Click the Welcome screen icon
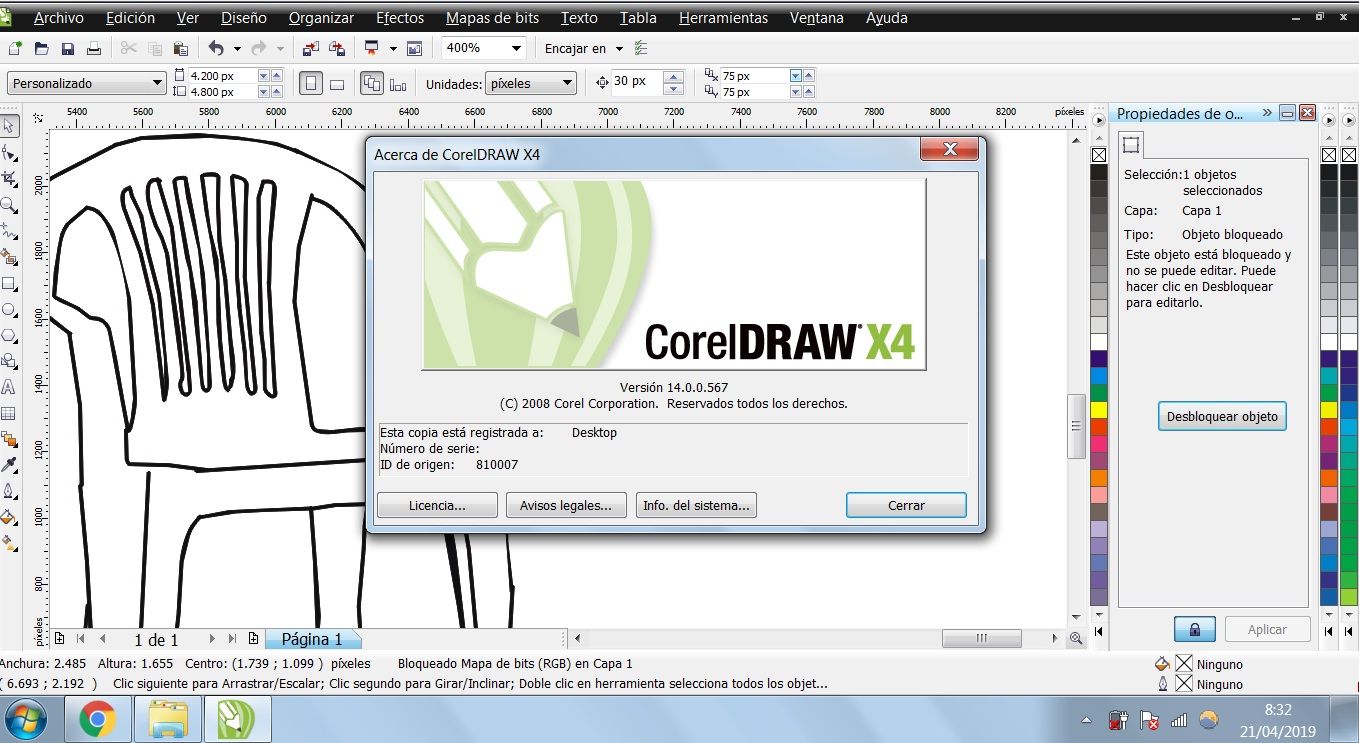The image size is (1359, 743). tap(415, 48)
